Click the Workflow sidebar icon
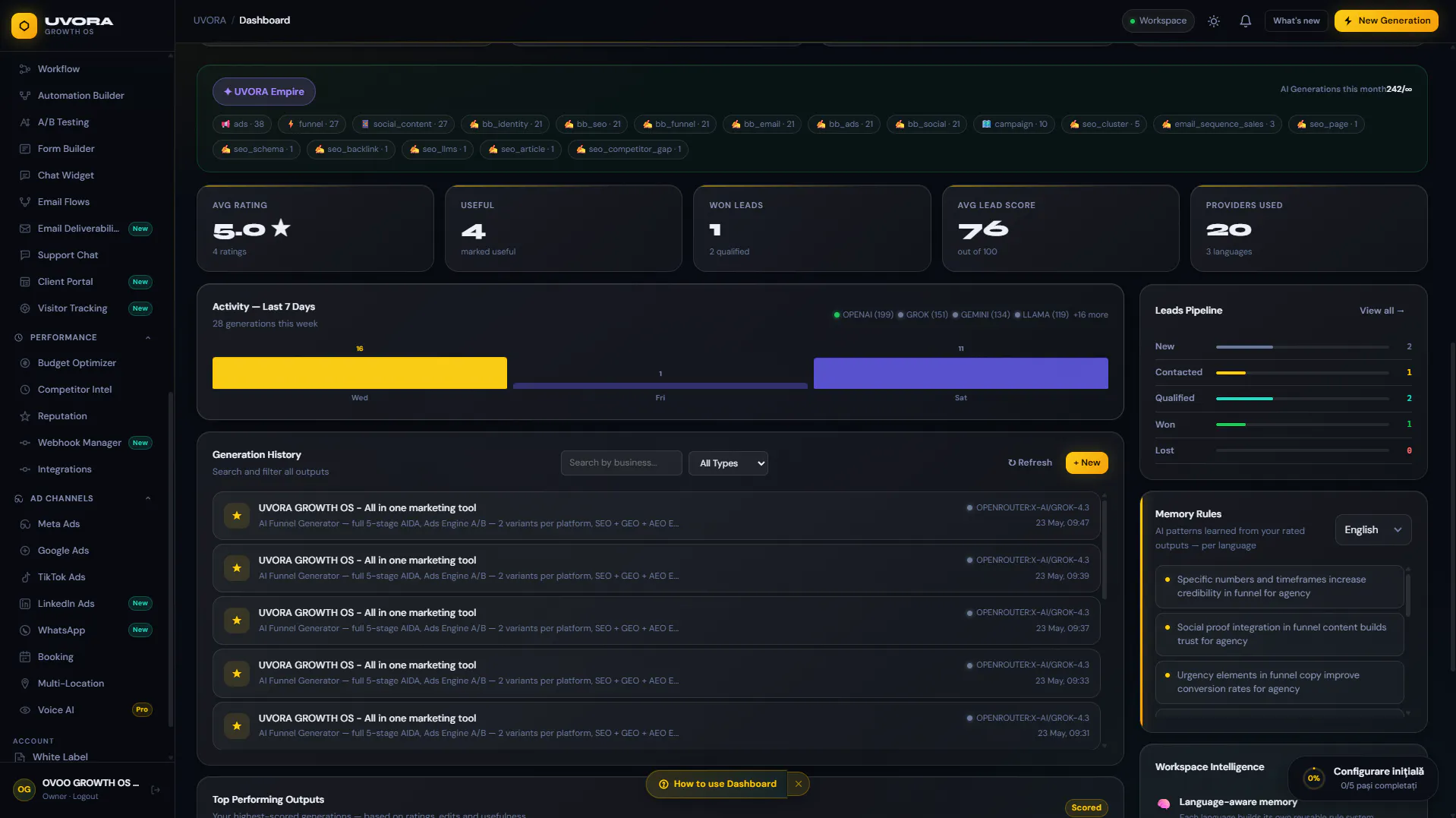This screenshot has width=1456, height=818. click(x=25, y=69)
